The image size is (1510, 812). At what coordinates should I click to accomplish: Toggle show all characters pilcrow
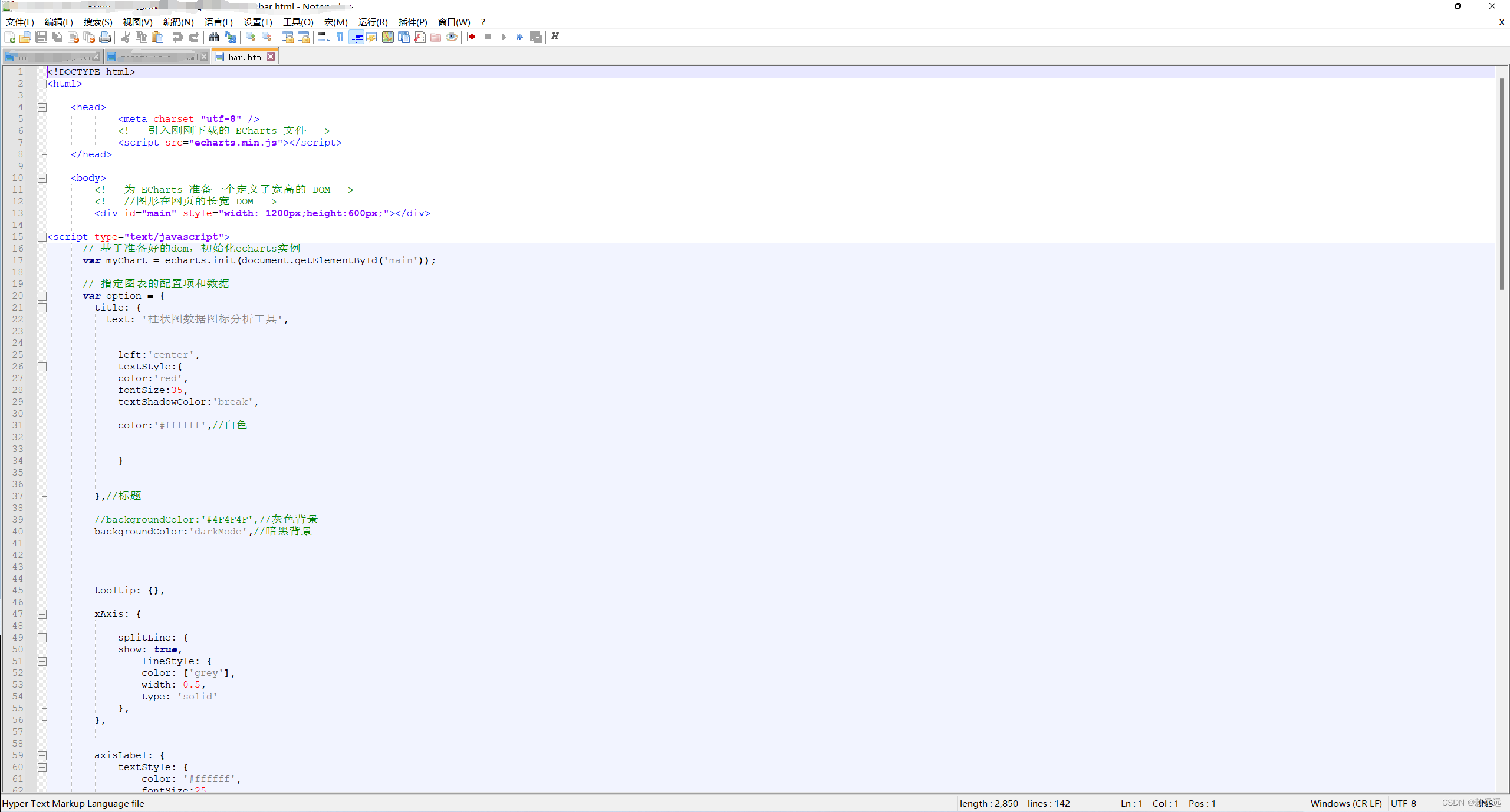[x=340, y=37]
